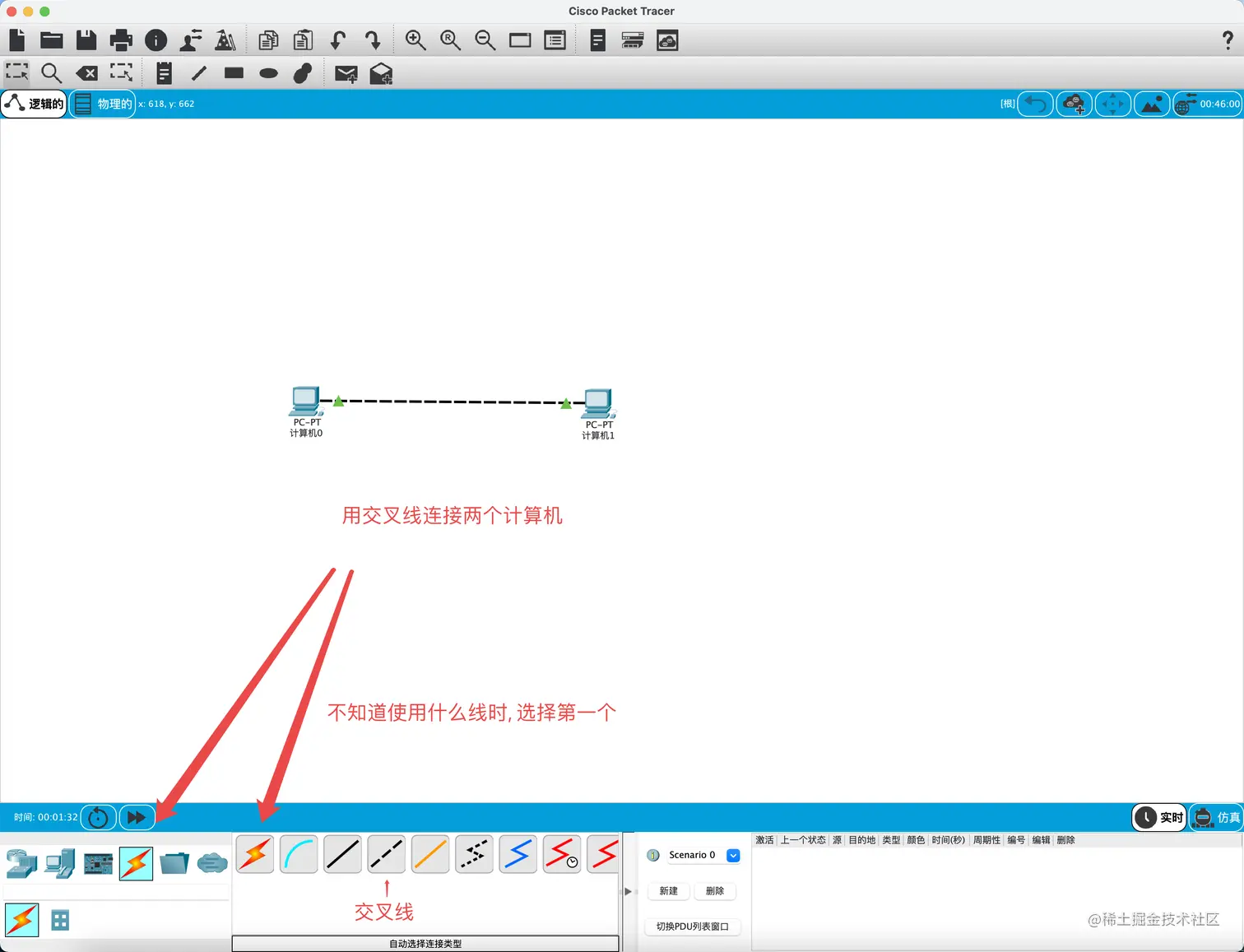The width and height of the screenshot is (1244, 952).
Task: Choose the Serial DCE cable with clock
Action: (562, 854)
